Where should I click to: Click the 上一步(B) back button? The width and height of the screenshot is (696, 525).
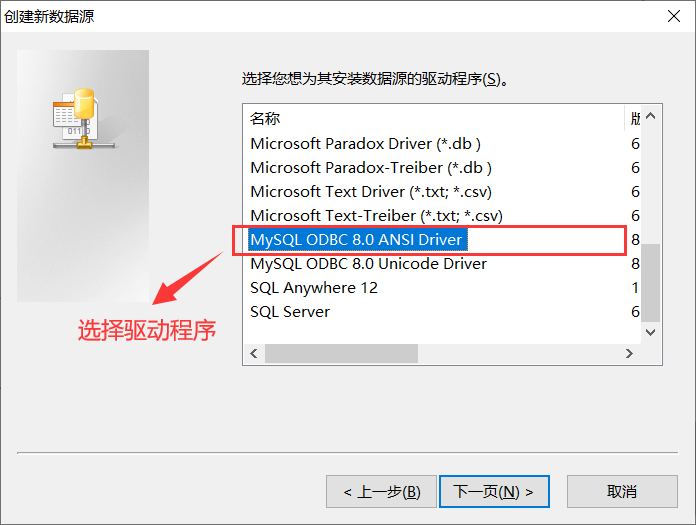(381, 492)
